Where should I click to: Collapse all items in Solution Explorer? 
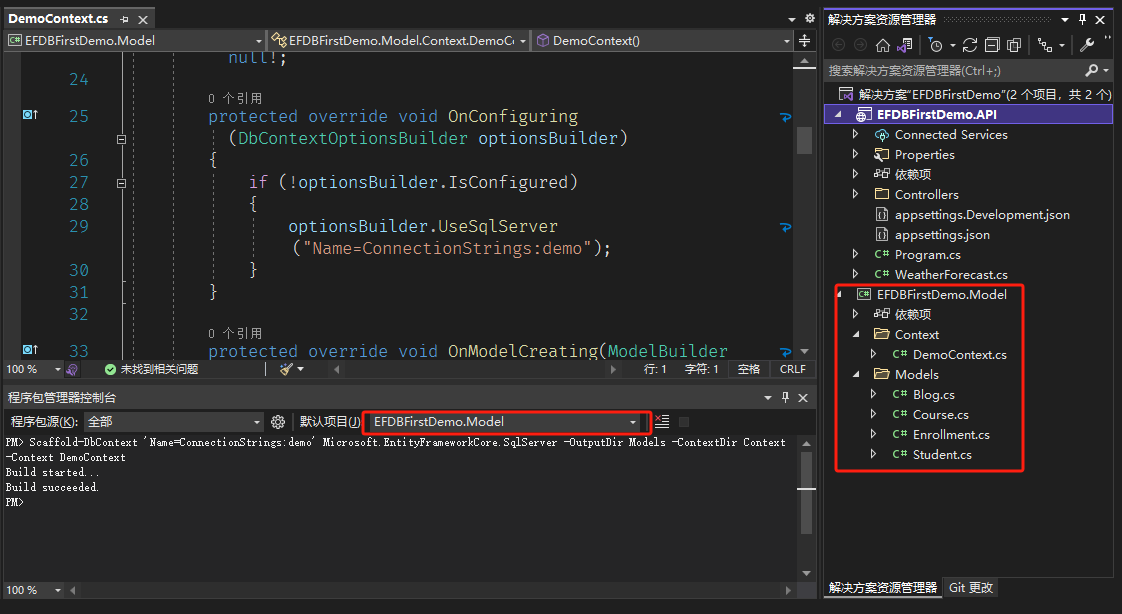click(992, 45)
